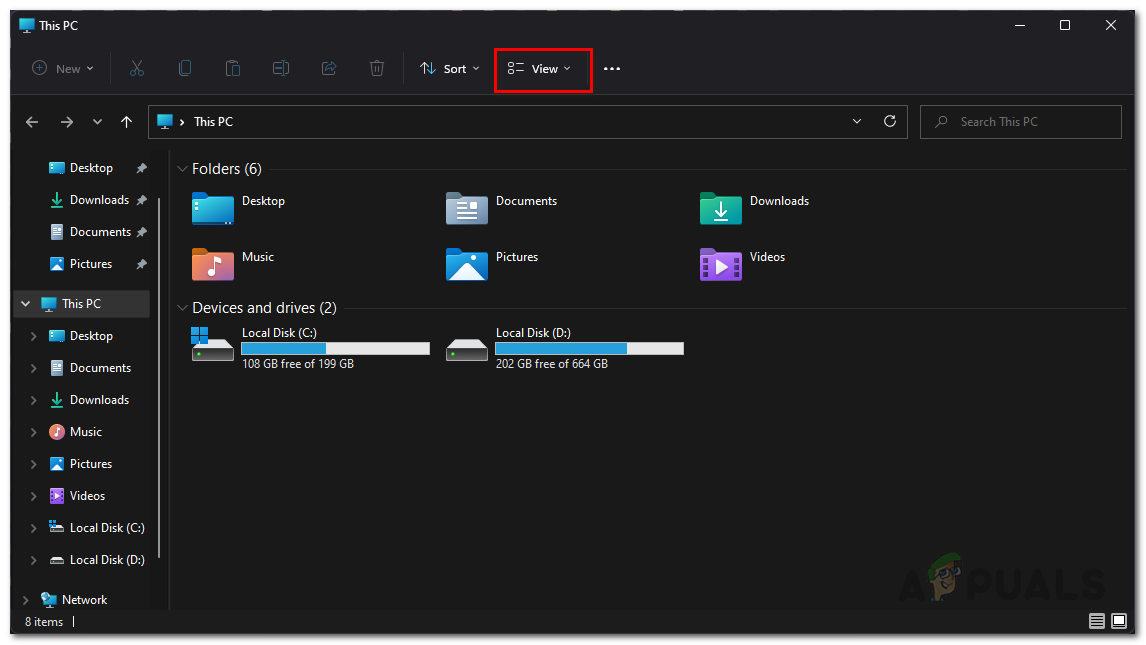Open the Sort dropdown menu
Image resolution: width=1146 pixels, height=645 pixels.
click(x=449, y=69)
